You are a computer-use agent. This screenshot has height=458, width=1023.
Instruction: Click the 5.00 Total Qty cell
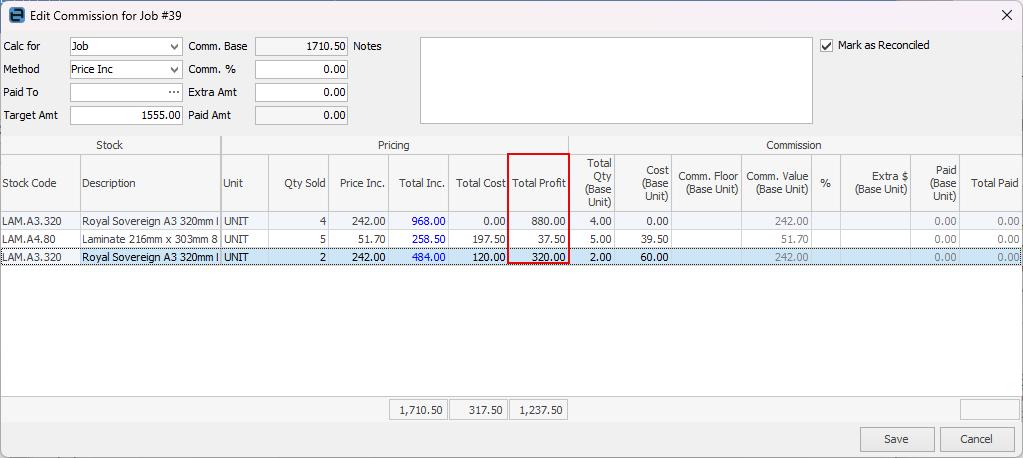click(592, 239)
